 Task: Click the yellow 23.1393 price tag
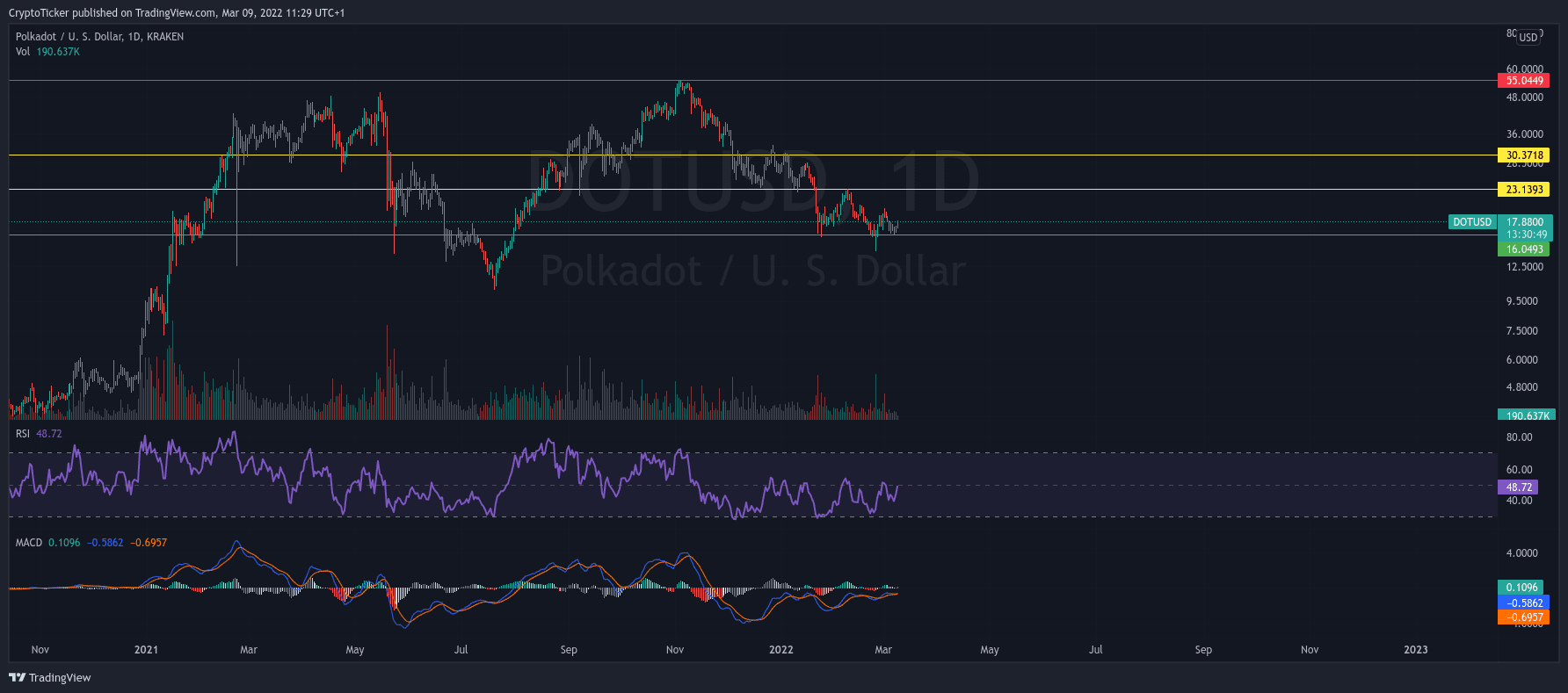(x=1523, y=190)
